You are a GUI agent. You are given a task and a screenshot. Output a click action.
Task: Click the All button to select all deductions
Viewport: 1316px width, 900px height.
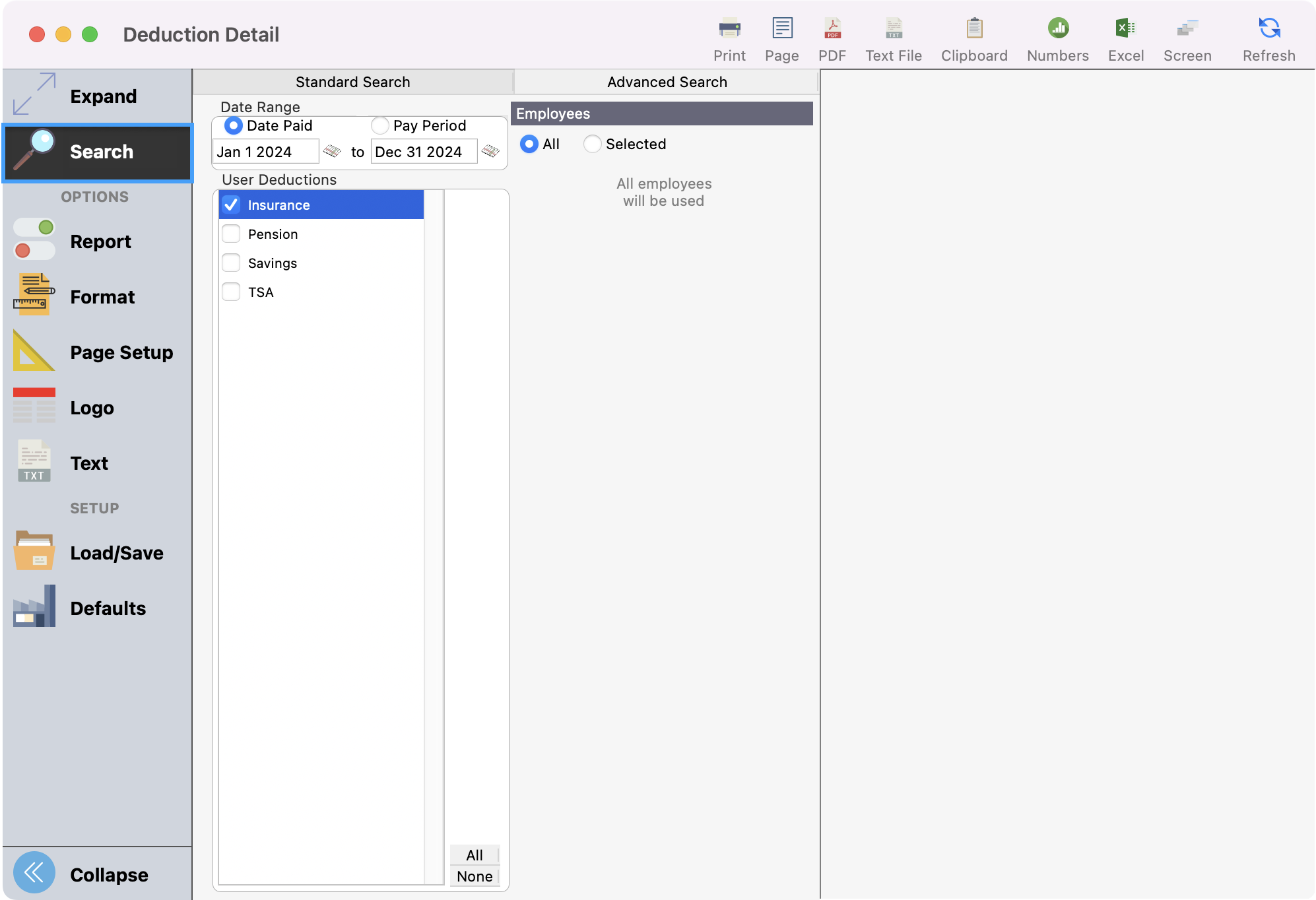coord(474,854)
